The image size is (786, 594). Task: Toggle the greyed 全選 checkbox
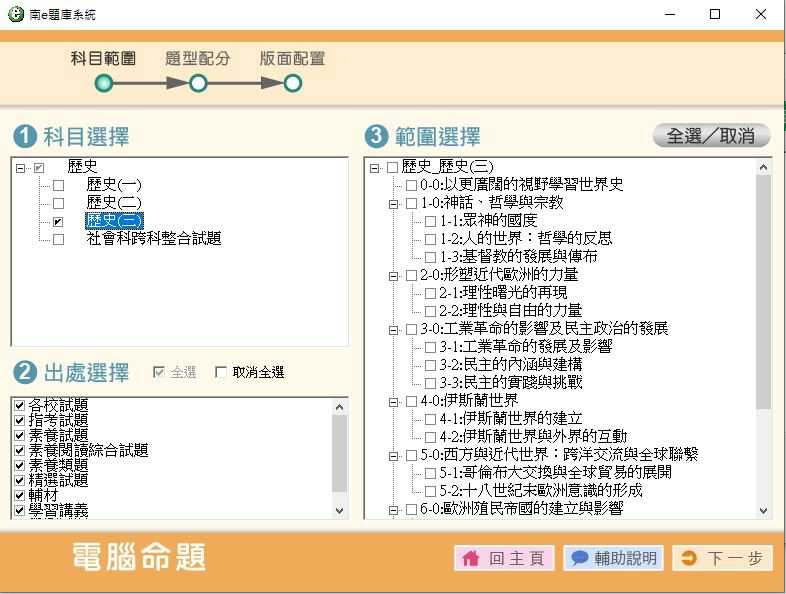pyautogui.click(x=159, y=372)
